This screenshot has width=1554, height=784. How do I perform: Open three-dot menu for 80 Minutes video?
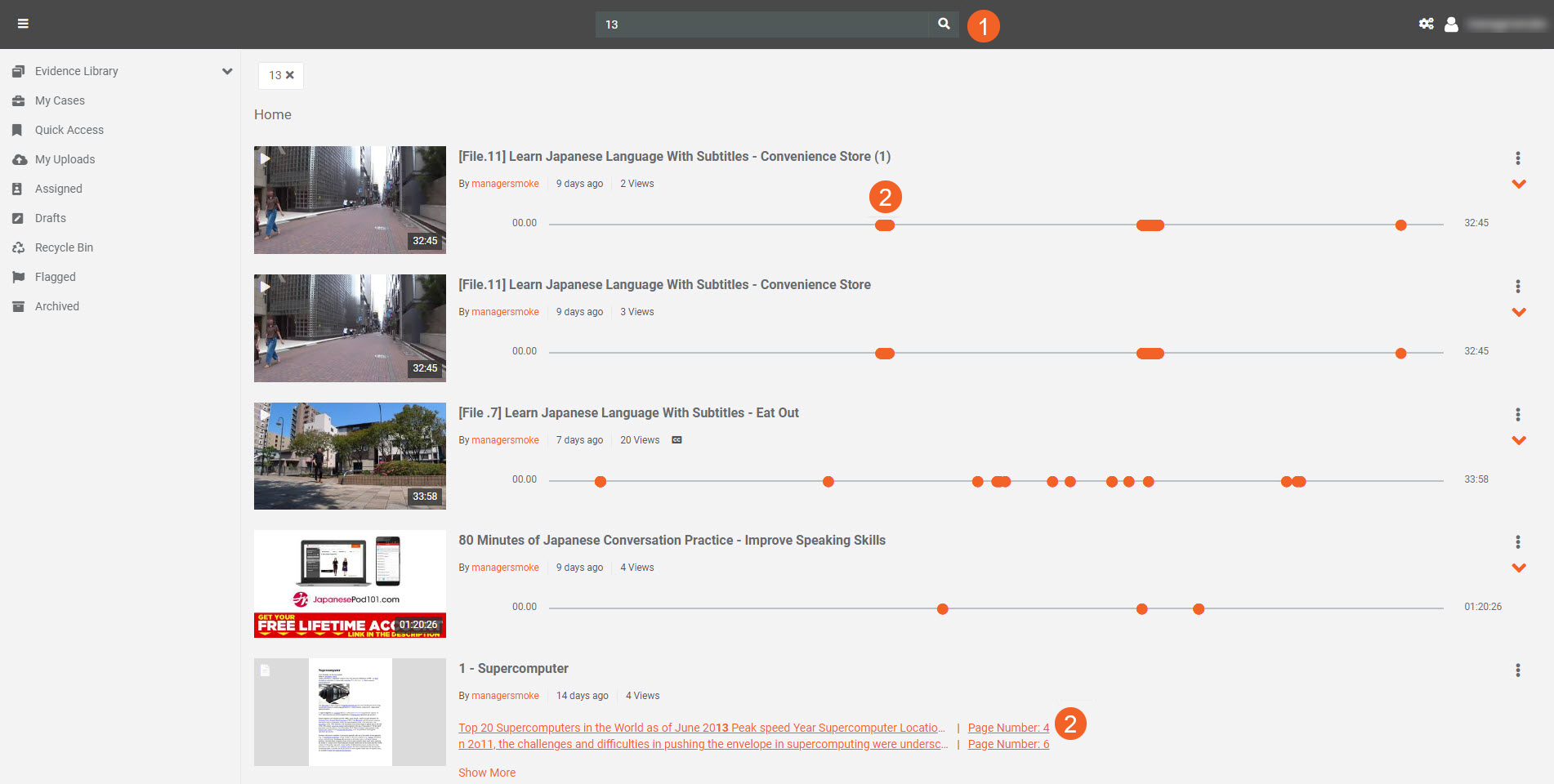[x=1517, y=542]
